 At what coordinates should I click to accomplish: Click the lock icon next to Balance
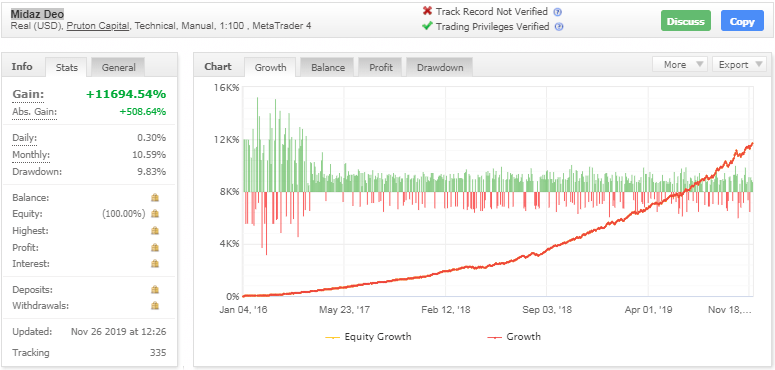click(x=155, y=198)
